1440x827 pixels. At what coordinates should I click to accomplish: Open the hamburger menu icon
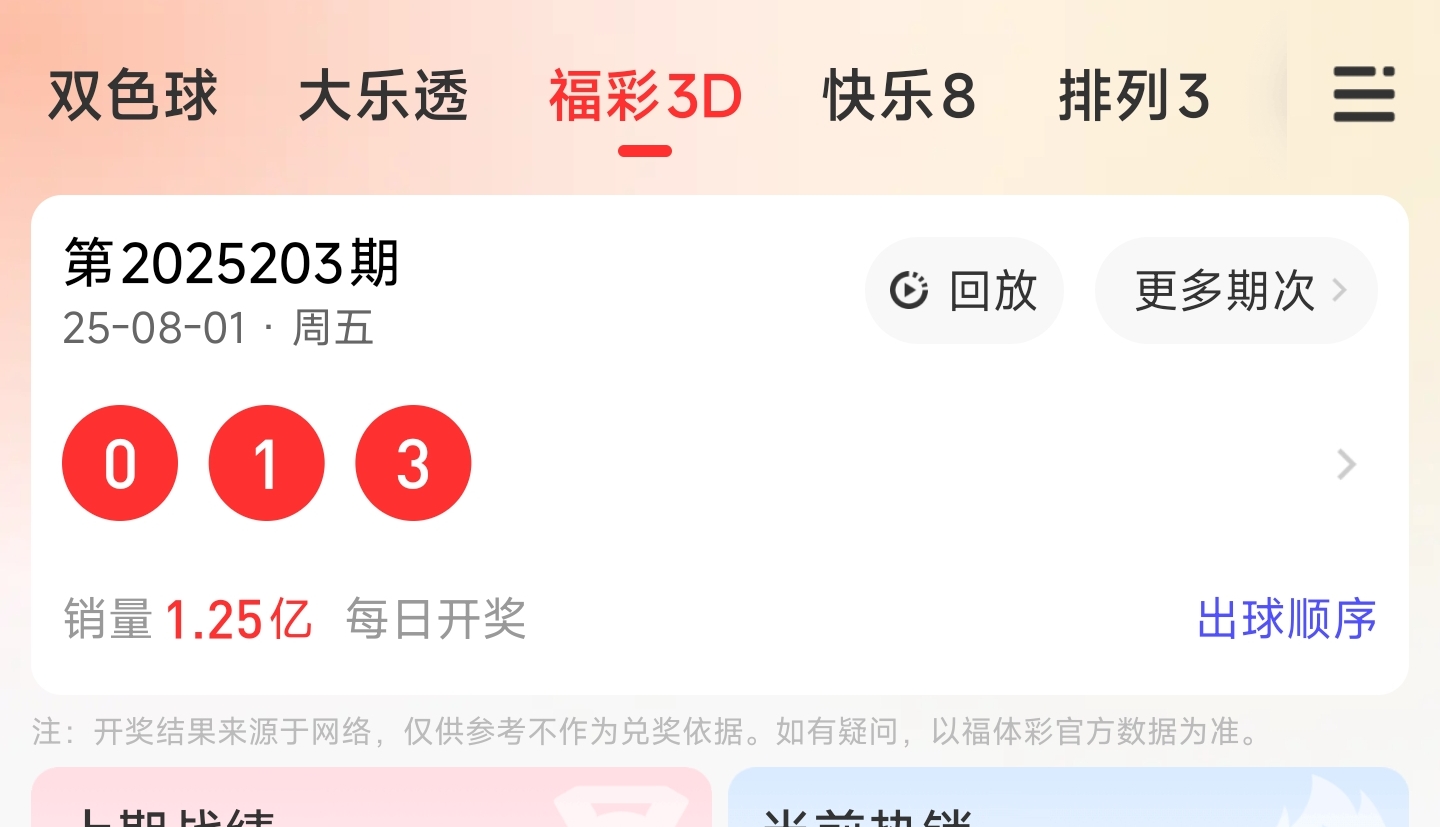click(x=1364, y=96)
